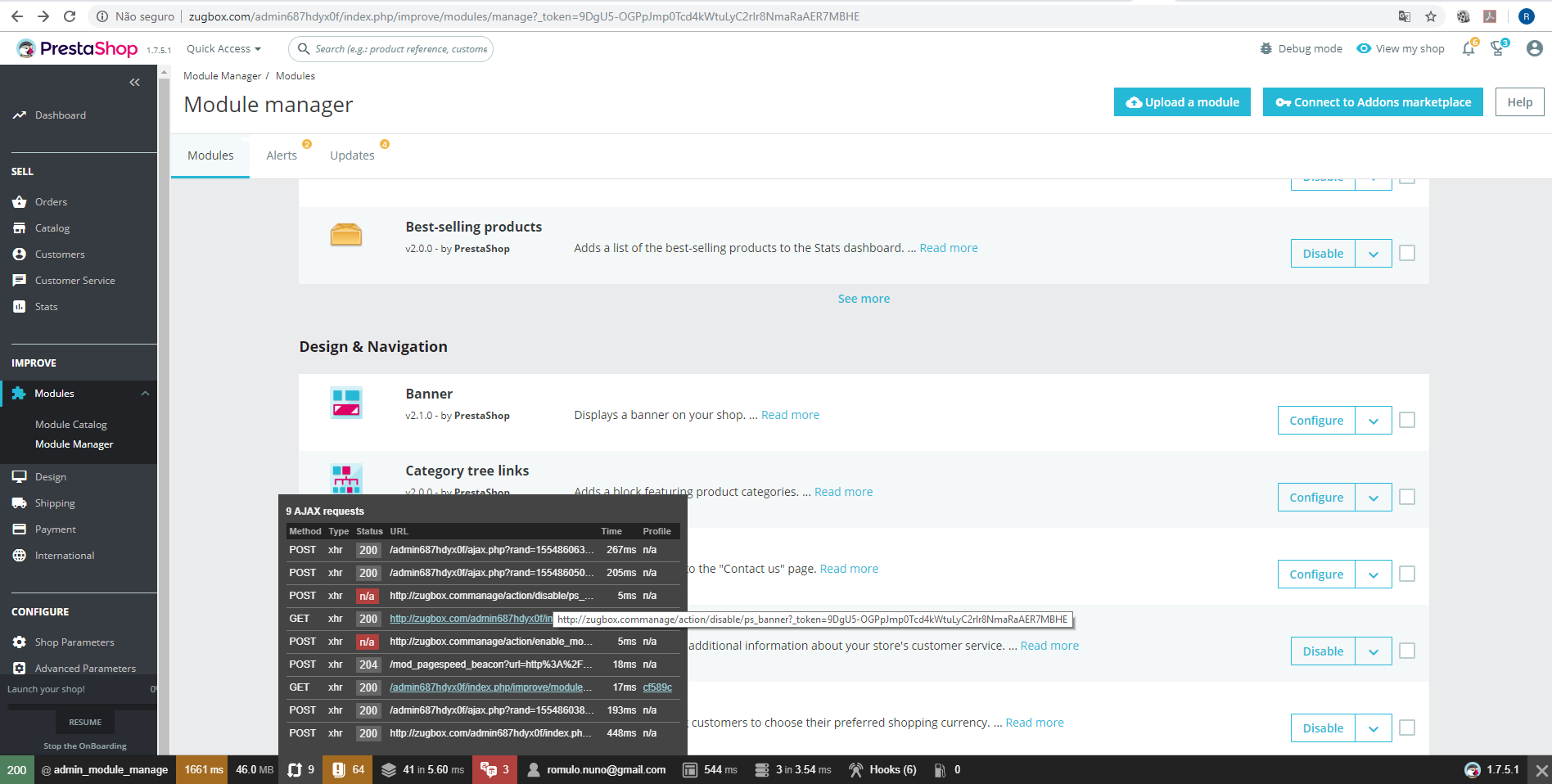Tick the Banner module checkbox

point(1407,420)
